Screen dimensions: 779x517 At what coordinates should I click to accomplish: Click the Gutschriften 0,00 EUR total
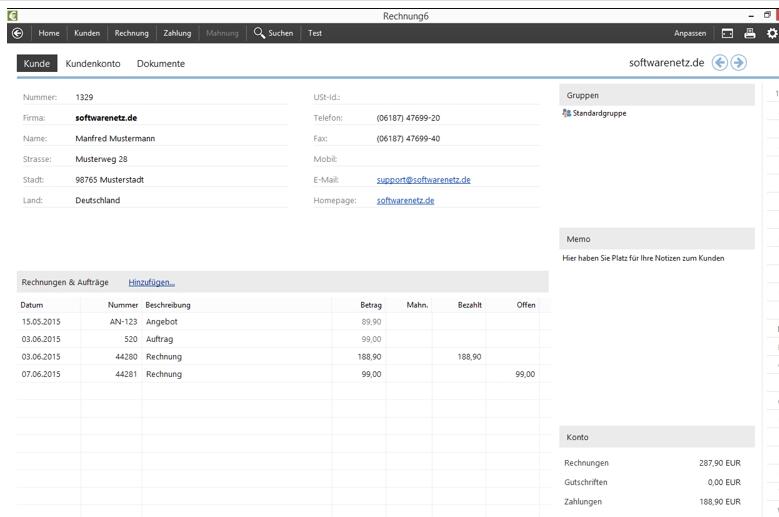pyautogui.click(x=652, y=482)
